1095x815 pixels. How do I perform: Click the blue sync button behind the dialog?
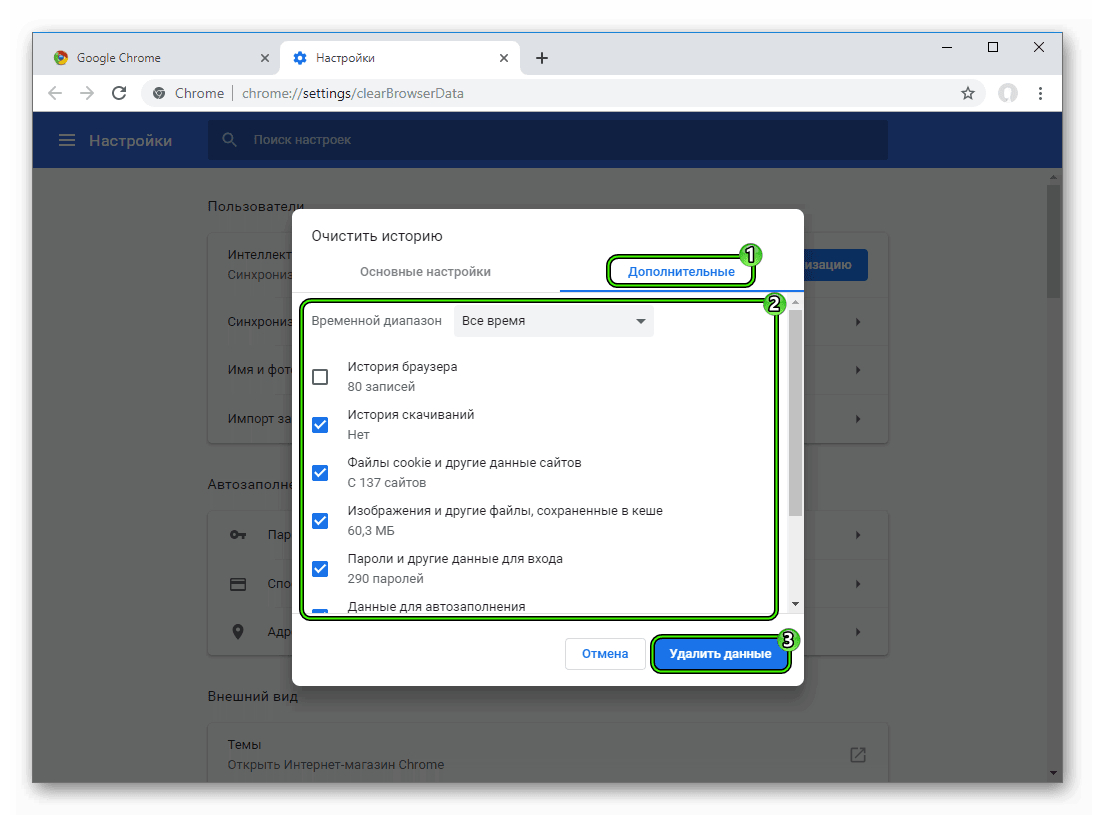point(835,265)
